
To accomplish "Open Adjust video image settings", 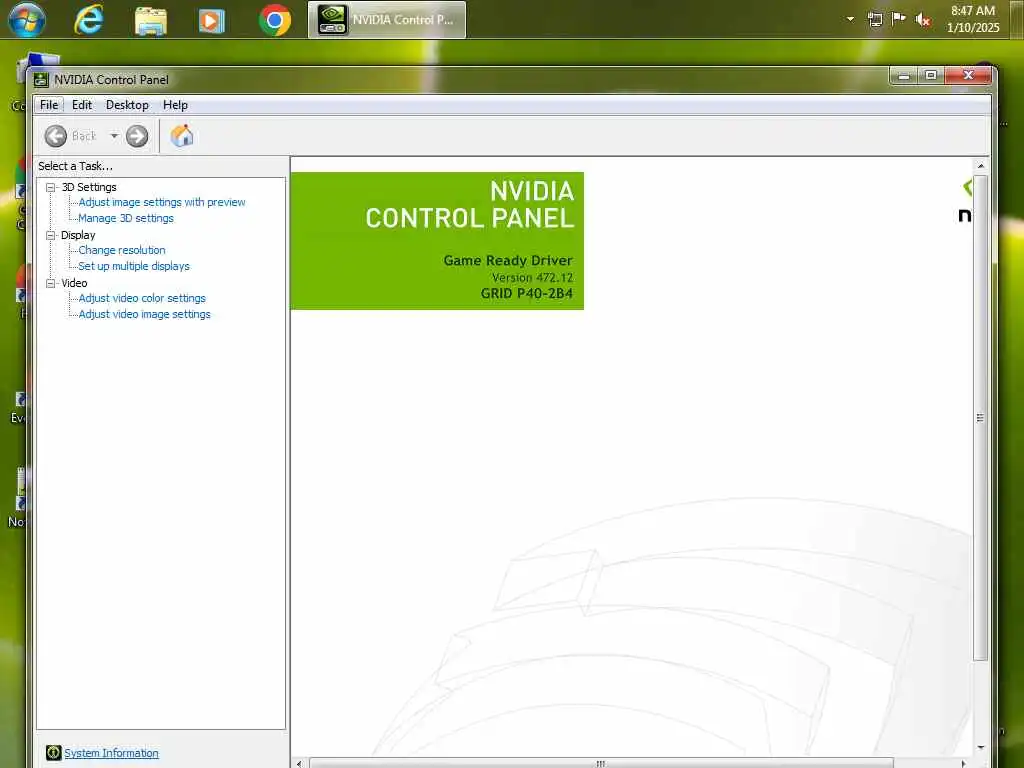I will point(144,314).
